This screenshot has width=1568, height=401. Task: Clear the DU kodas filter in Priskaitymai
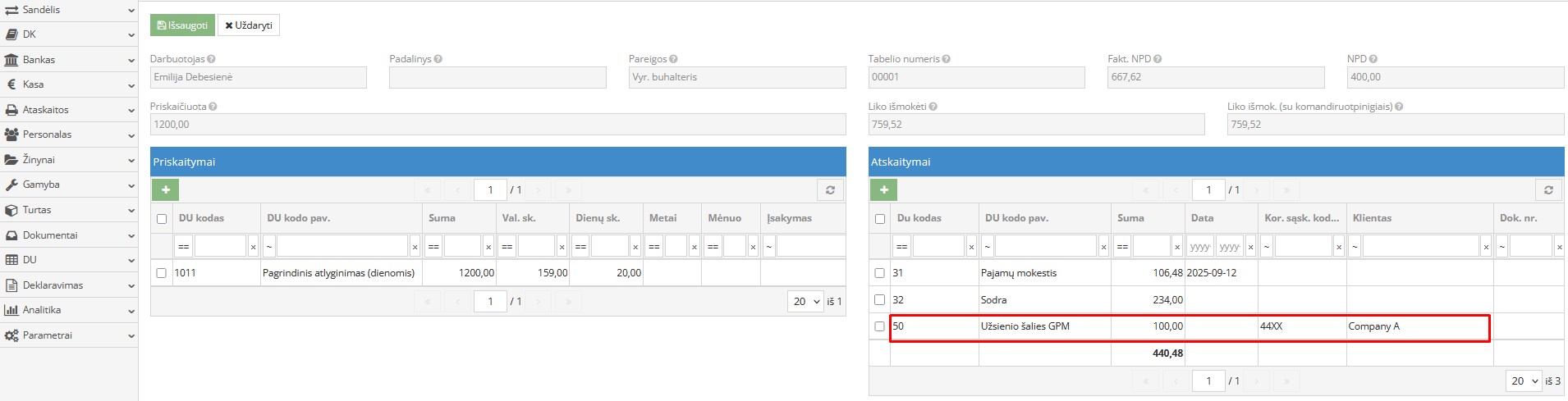tap(253, 246)
